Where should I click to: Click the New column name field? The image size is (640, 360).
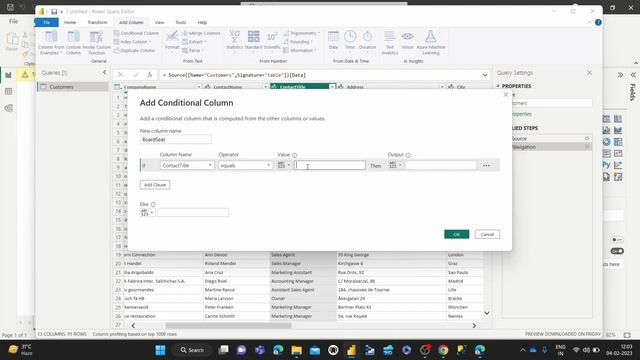176,140
